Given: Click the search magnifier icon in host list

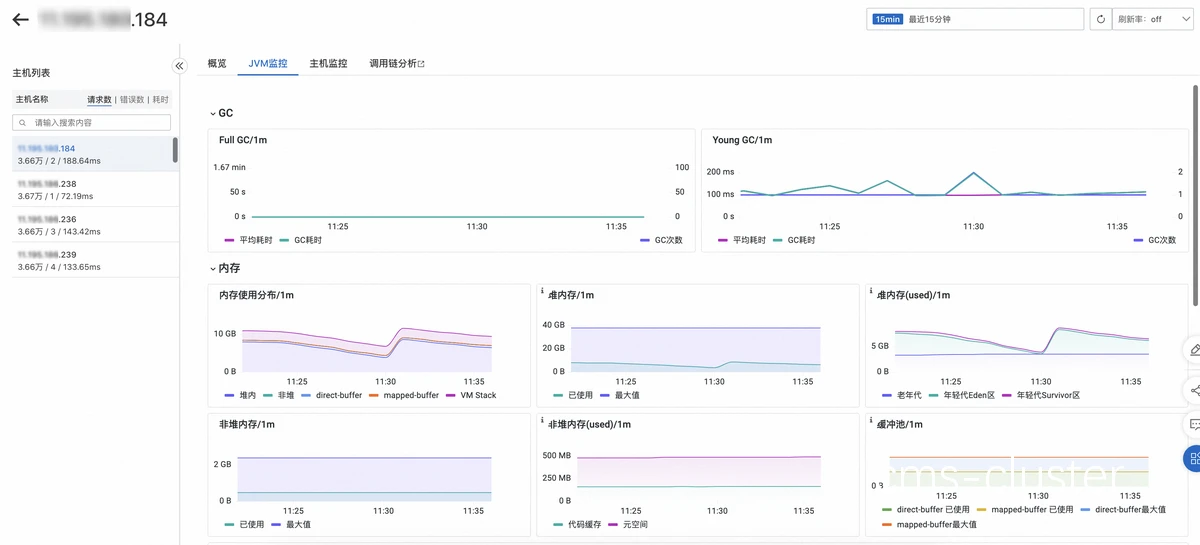Looking at the screenshot, I should click(x=23, y=122).
